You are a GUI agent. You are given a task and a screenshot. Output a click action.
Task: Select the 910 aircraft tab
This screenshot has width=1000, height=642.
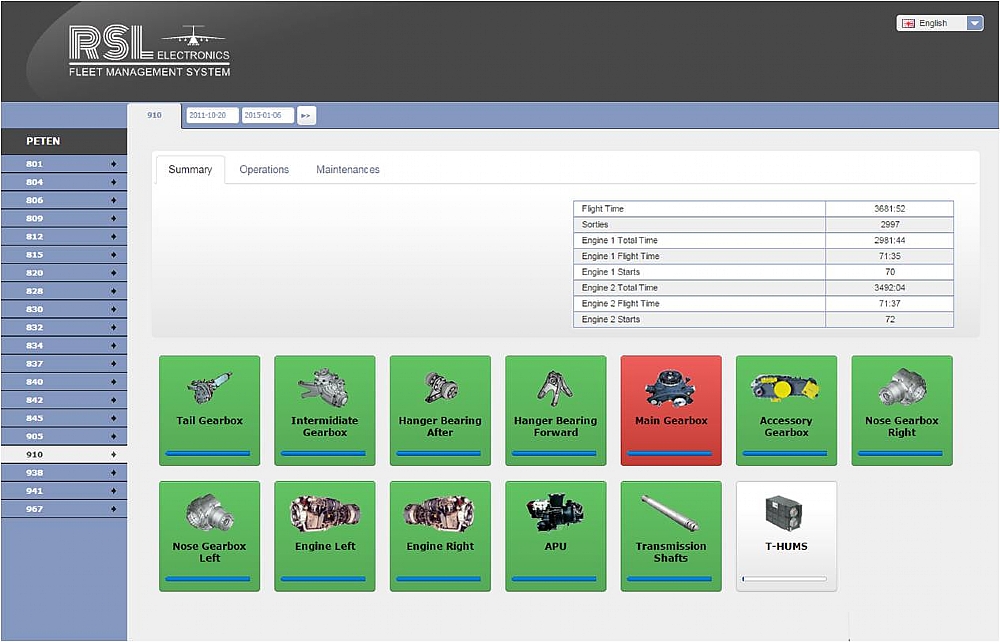(x=154, y=115)
